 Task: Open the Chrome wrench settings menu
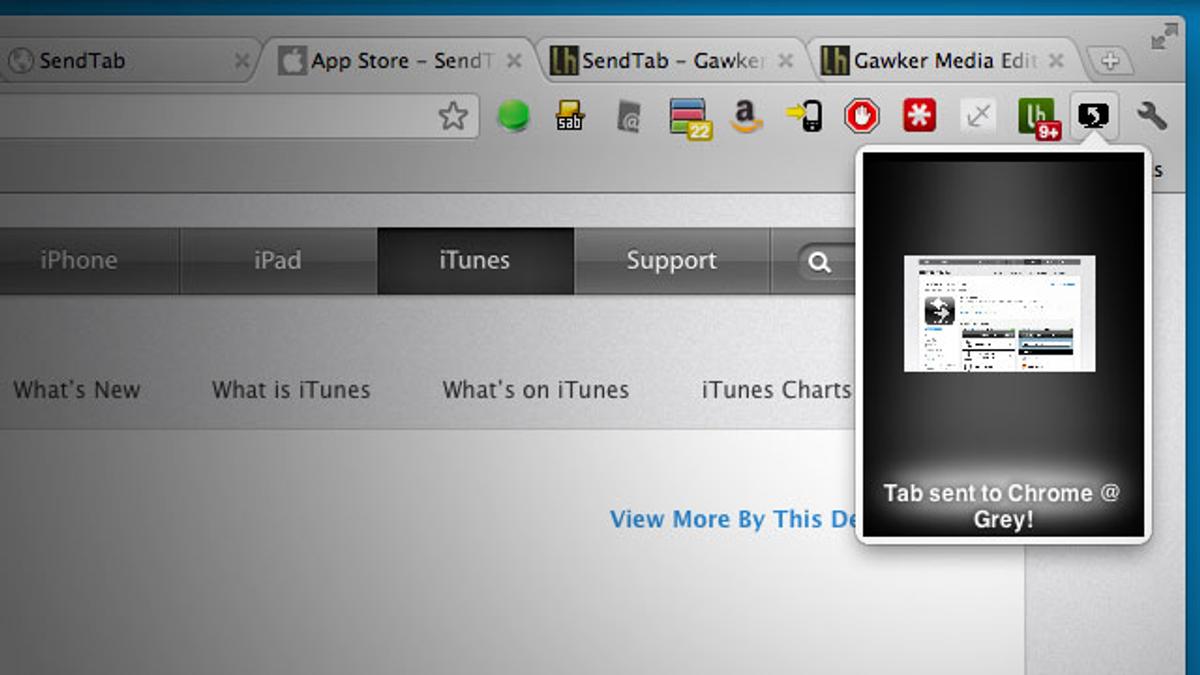1152,117
